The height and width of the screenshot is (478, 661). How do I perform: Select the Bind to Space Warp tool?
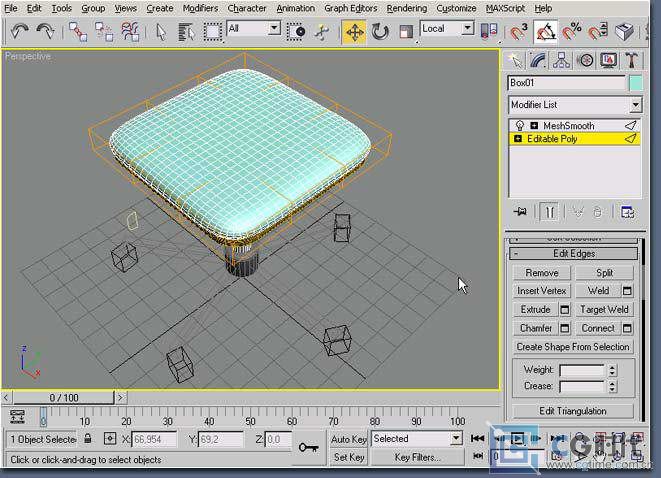point(130,32)
